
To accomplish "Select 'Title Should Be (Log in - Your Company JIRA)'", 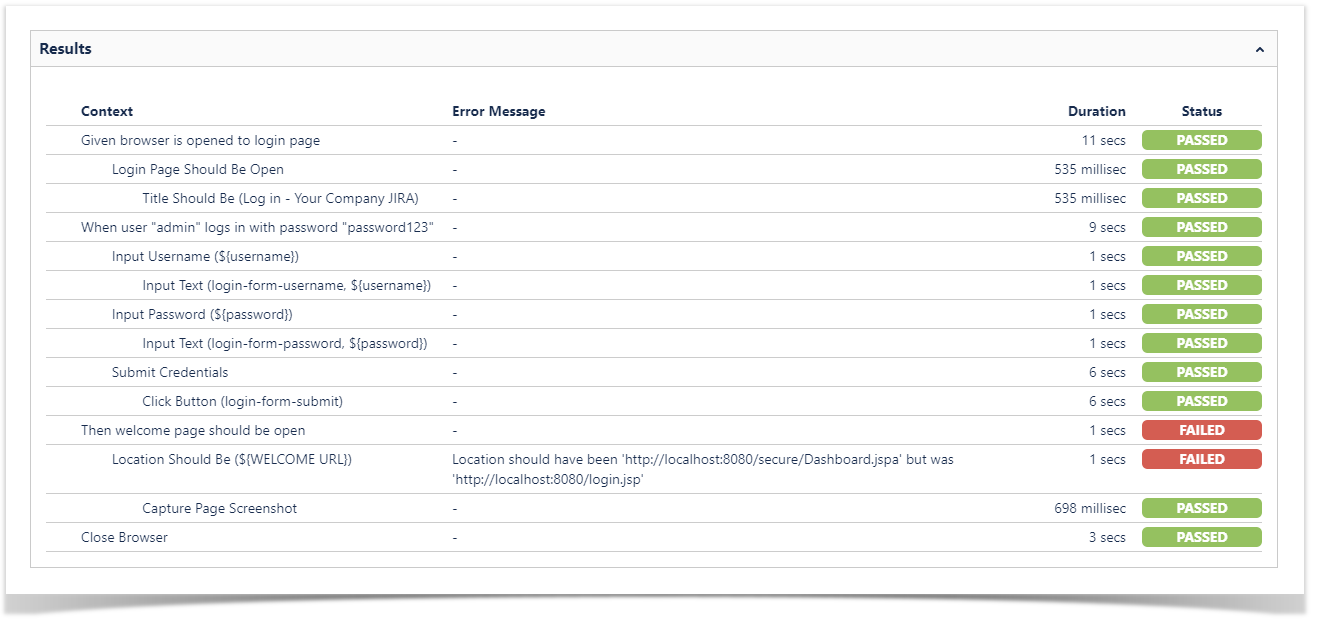I will click(281, 198).
